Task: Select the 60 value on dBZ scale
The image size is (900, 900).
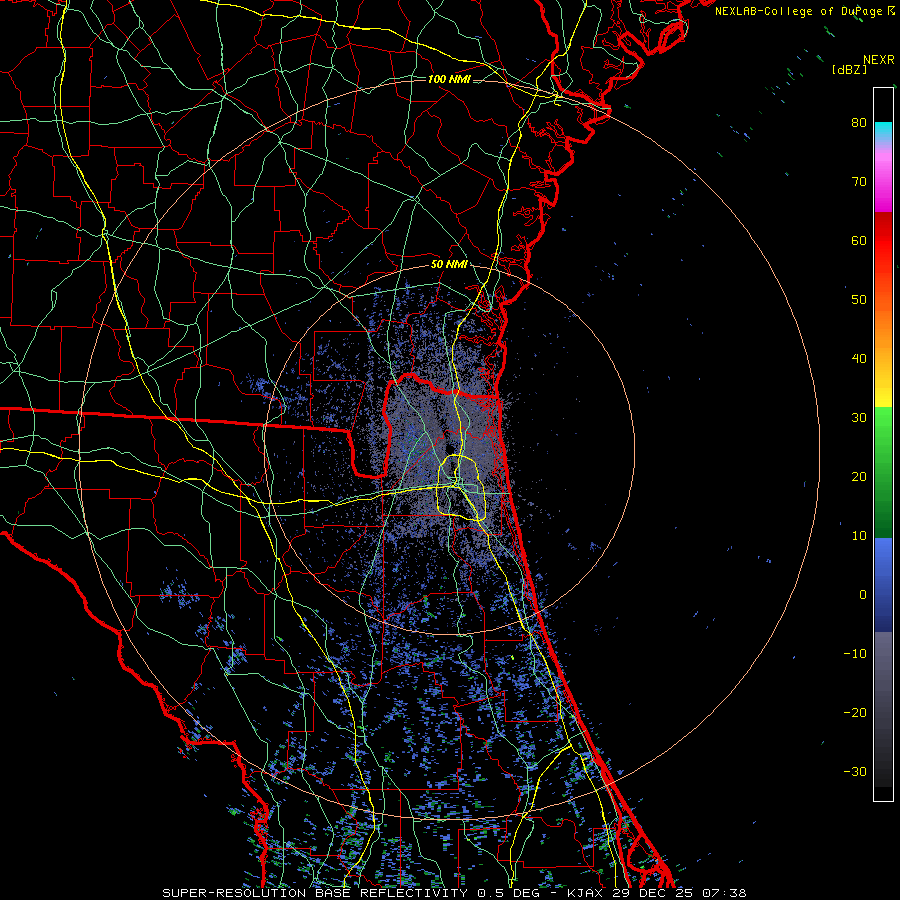Action: [x=859, y=241]
